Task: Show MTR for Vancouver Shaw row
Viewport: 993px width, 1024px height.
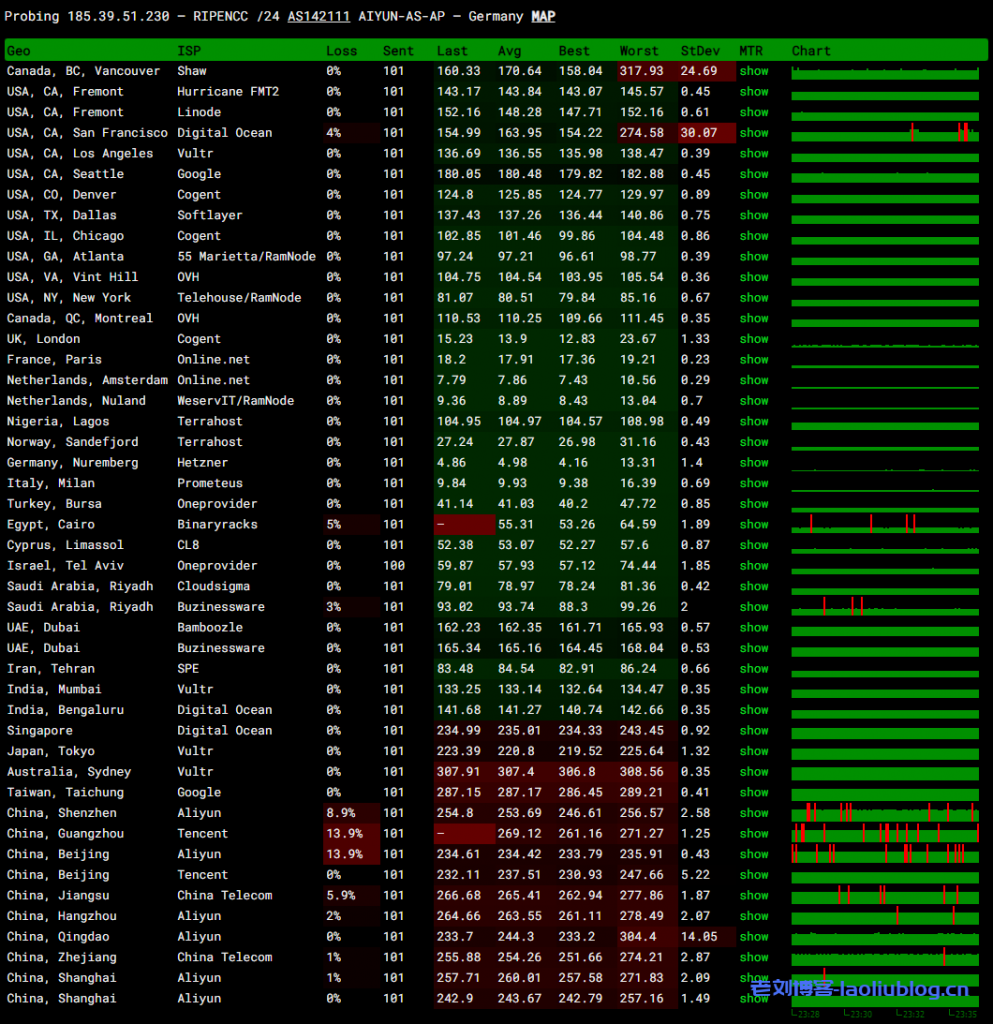Action: [x=754, y=71]
